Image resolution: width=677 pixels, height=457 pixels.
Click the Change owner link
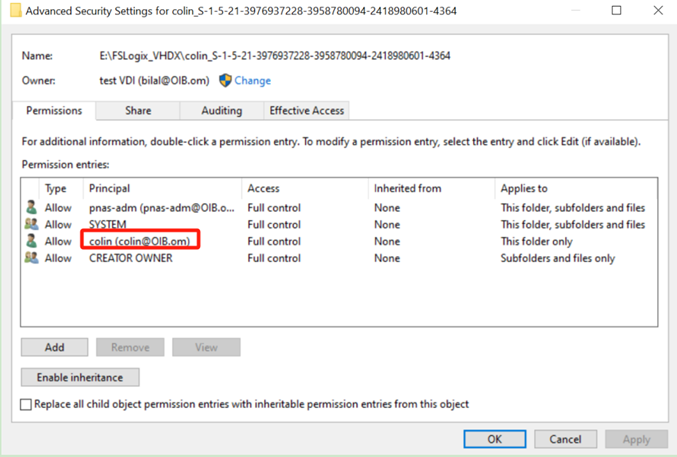coord(252,80)
